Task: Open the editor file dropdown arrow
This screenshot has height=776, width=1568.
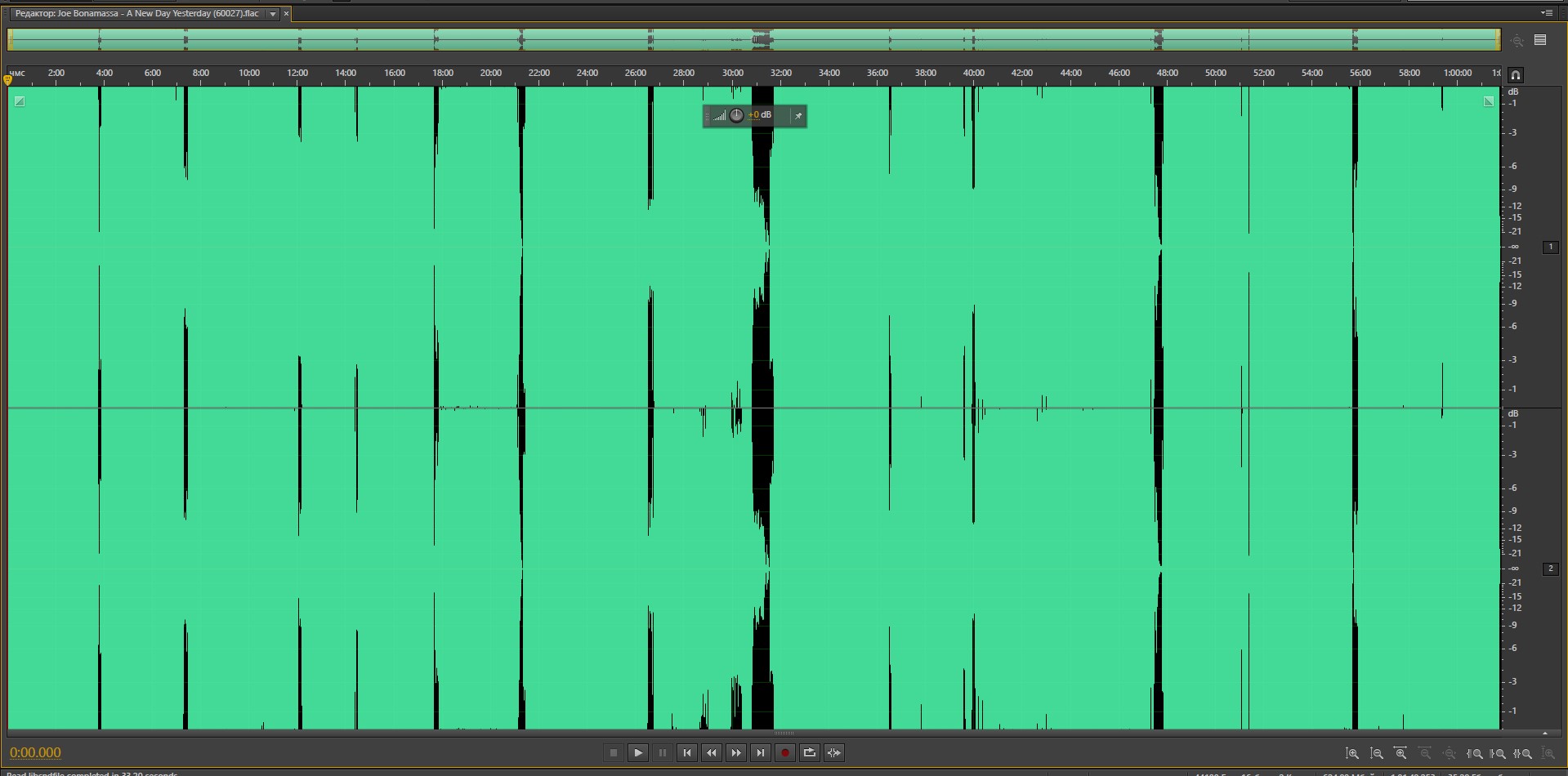Action: click(x=273, y=14)
